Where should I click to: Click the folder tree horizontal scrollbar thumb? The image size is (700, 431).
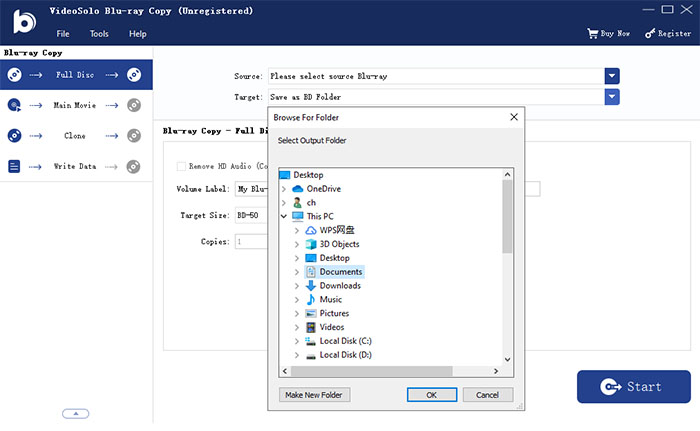pyautogui.click(x=371, y=372)
